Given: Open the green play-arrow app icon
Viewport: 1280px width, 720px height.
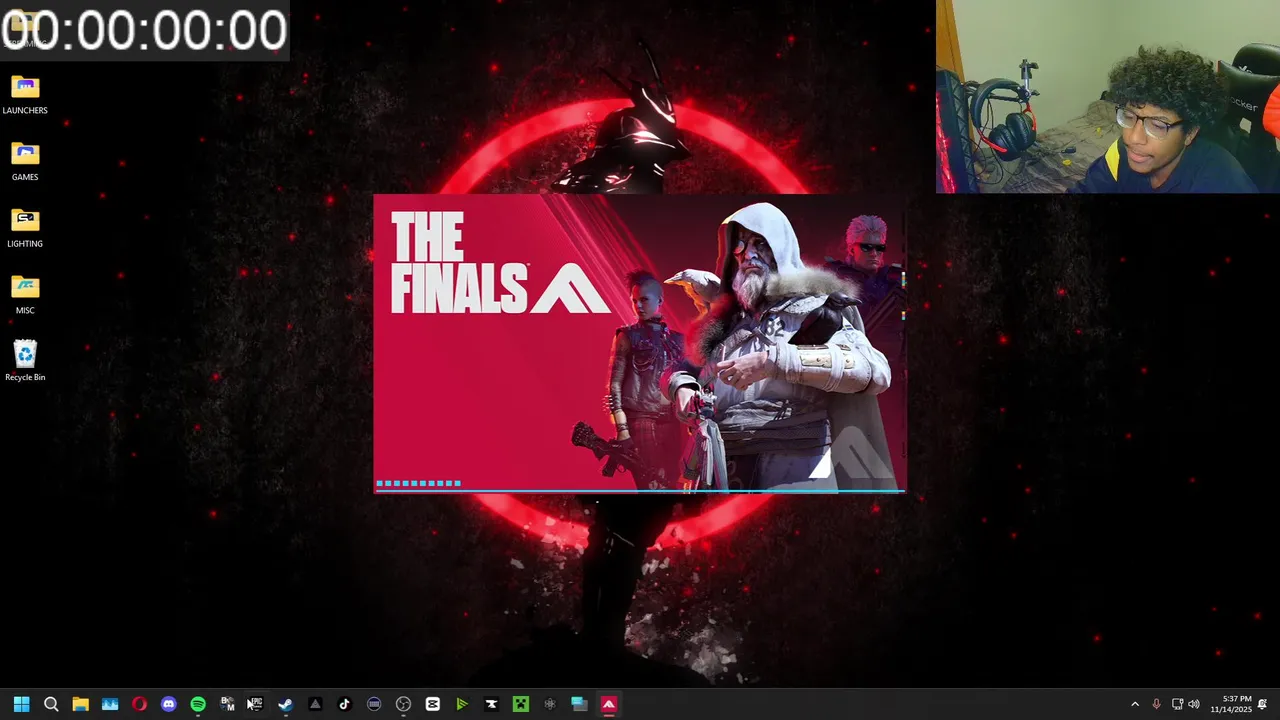Looking at the screenshot, I should point(462,704).
